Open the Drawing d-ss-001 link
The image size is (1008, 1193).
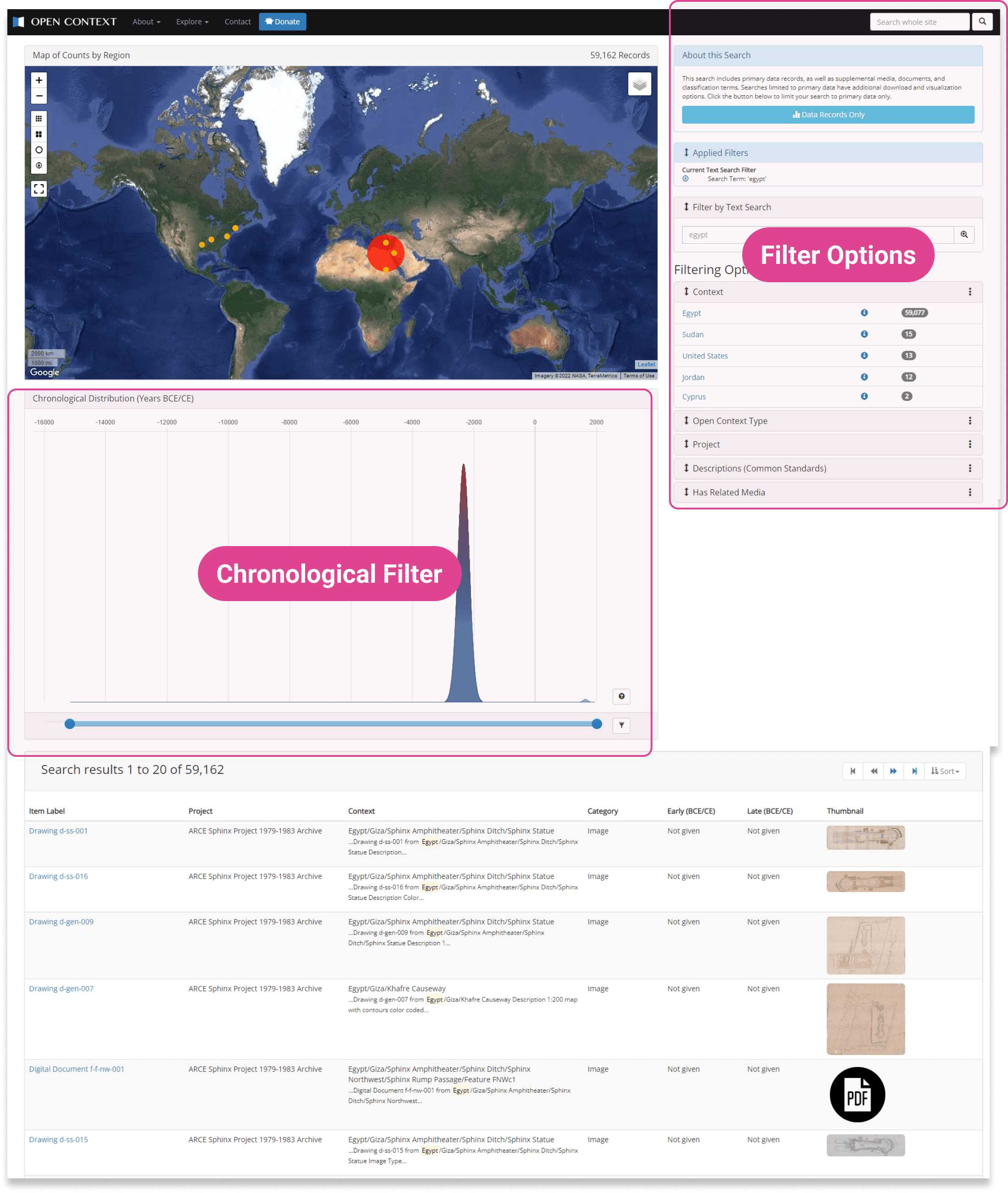coord(58,831)
